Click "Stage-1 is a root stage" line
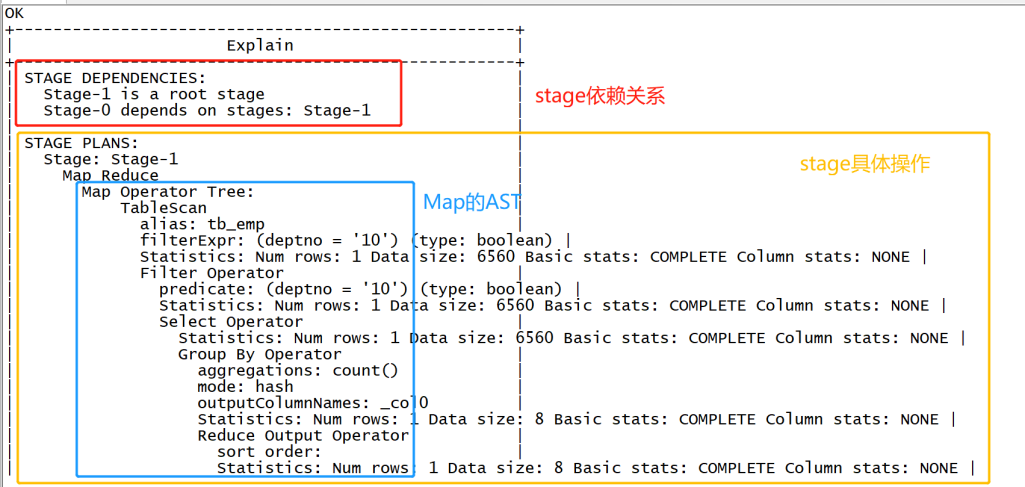This screenshot has width=1025, height=487. 154,95
